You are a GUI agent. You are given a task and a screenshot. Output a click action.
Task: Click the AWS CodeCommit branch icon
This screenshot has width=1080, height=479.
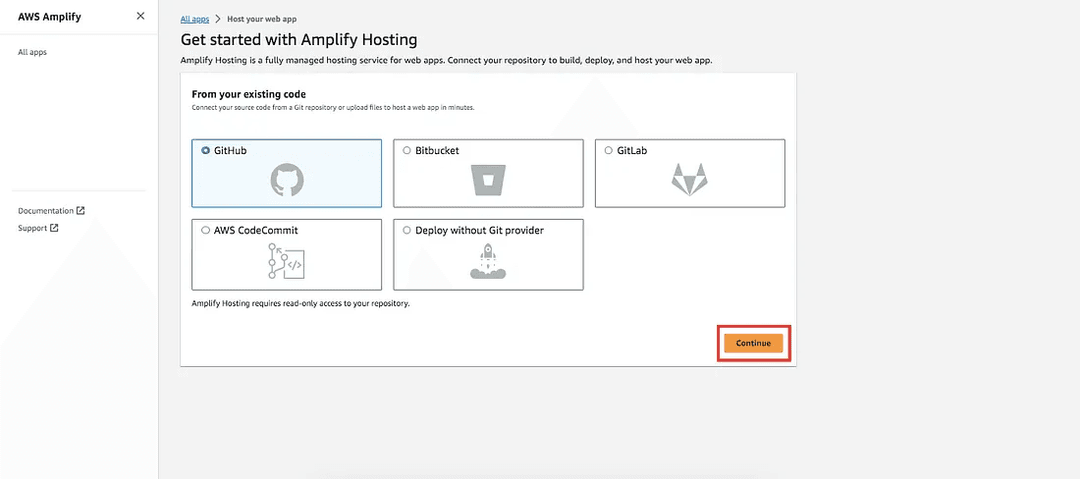(x=287, y=262)
